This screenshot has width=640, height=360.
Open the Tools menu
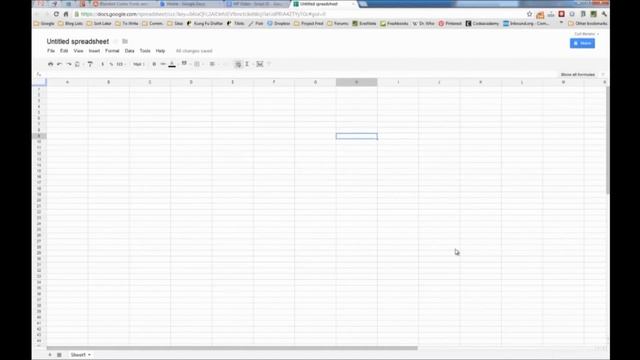coord(145,51)
